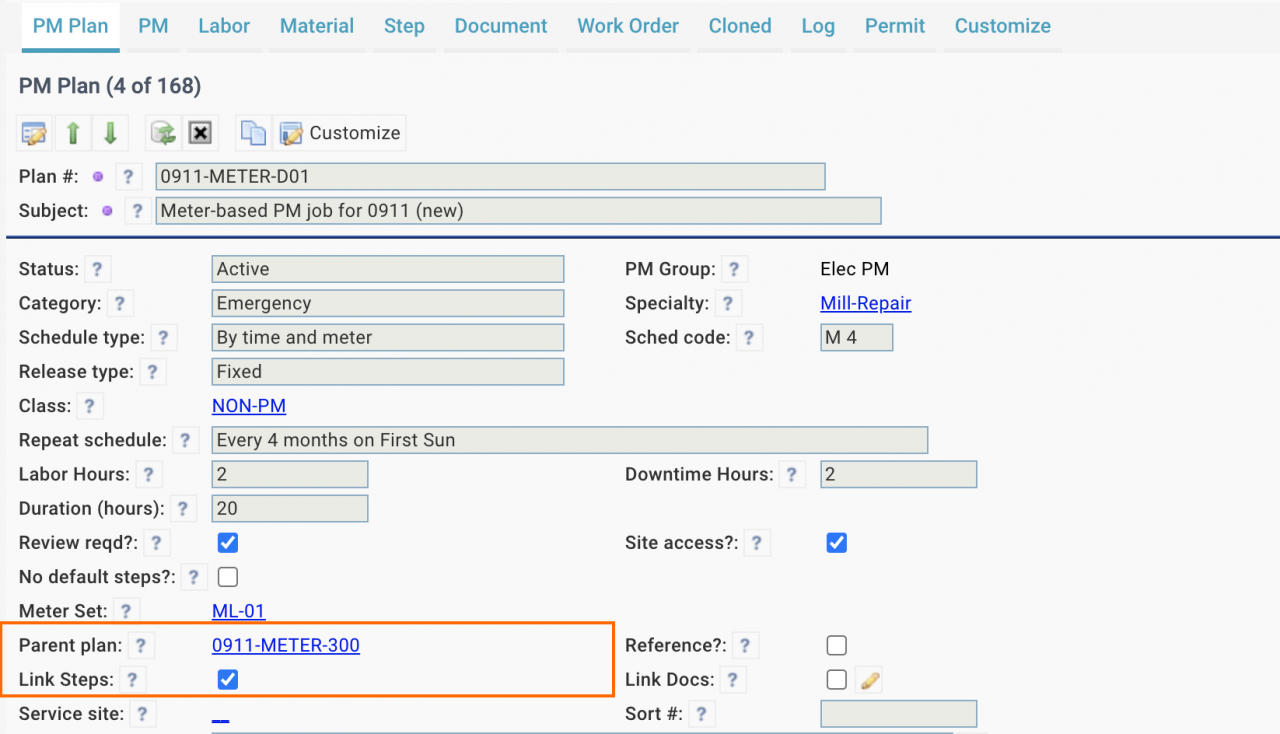1280x734 pixels.
Task: Click the Sort # input field
Action: (898, 714)
